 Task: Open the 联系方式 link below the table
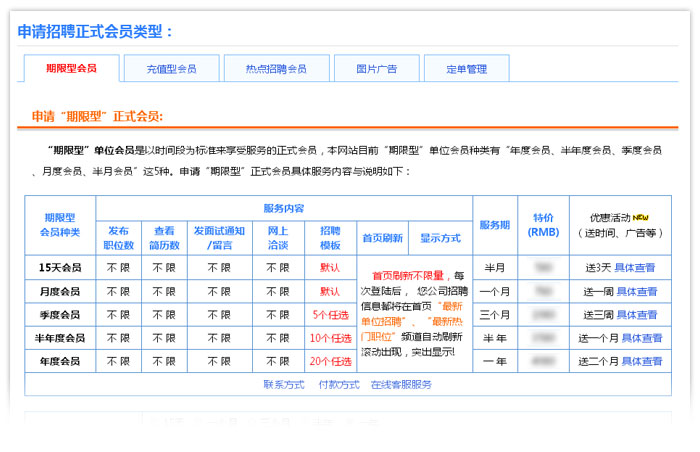coord(283,384)
